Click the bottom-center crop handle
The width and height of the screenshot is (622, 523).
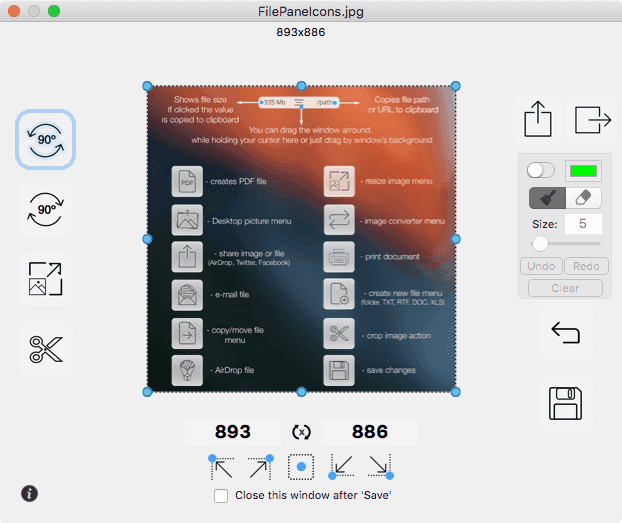point(301,392)
